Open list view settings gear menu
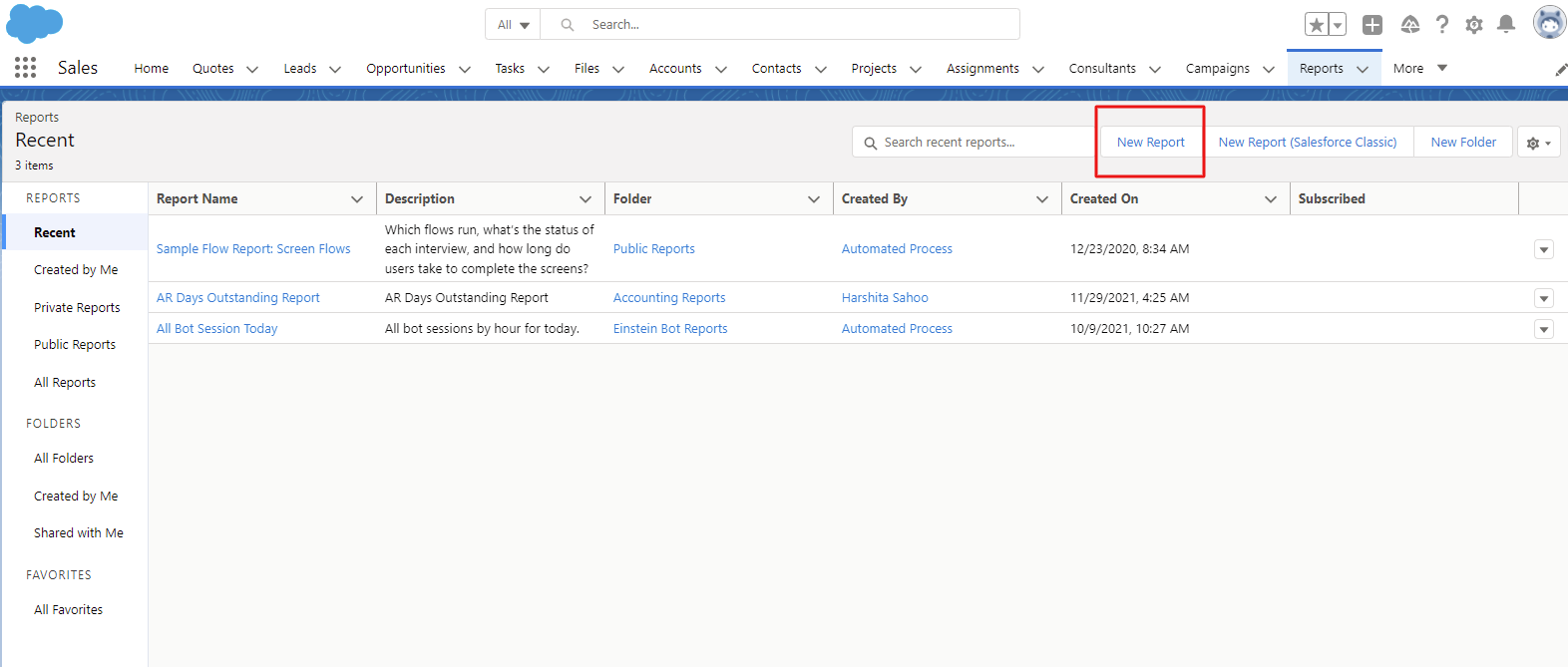 coord(1539,143)
